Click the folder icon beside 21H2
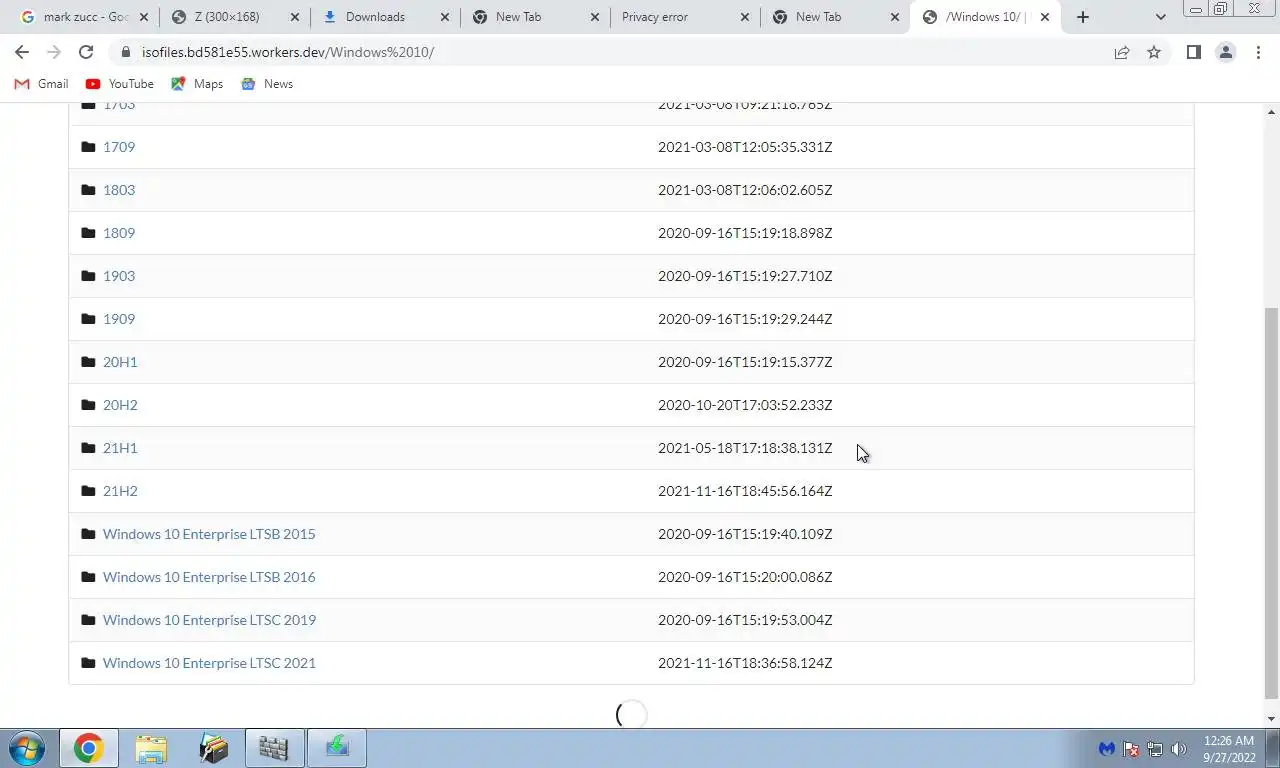1280x768 pixels. (x=88, y=491)
